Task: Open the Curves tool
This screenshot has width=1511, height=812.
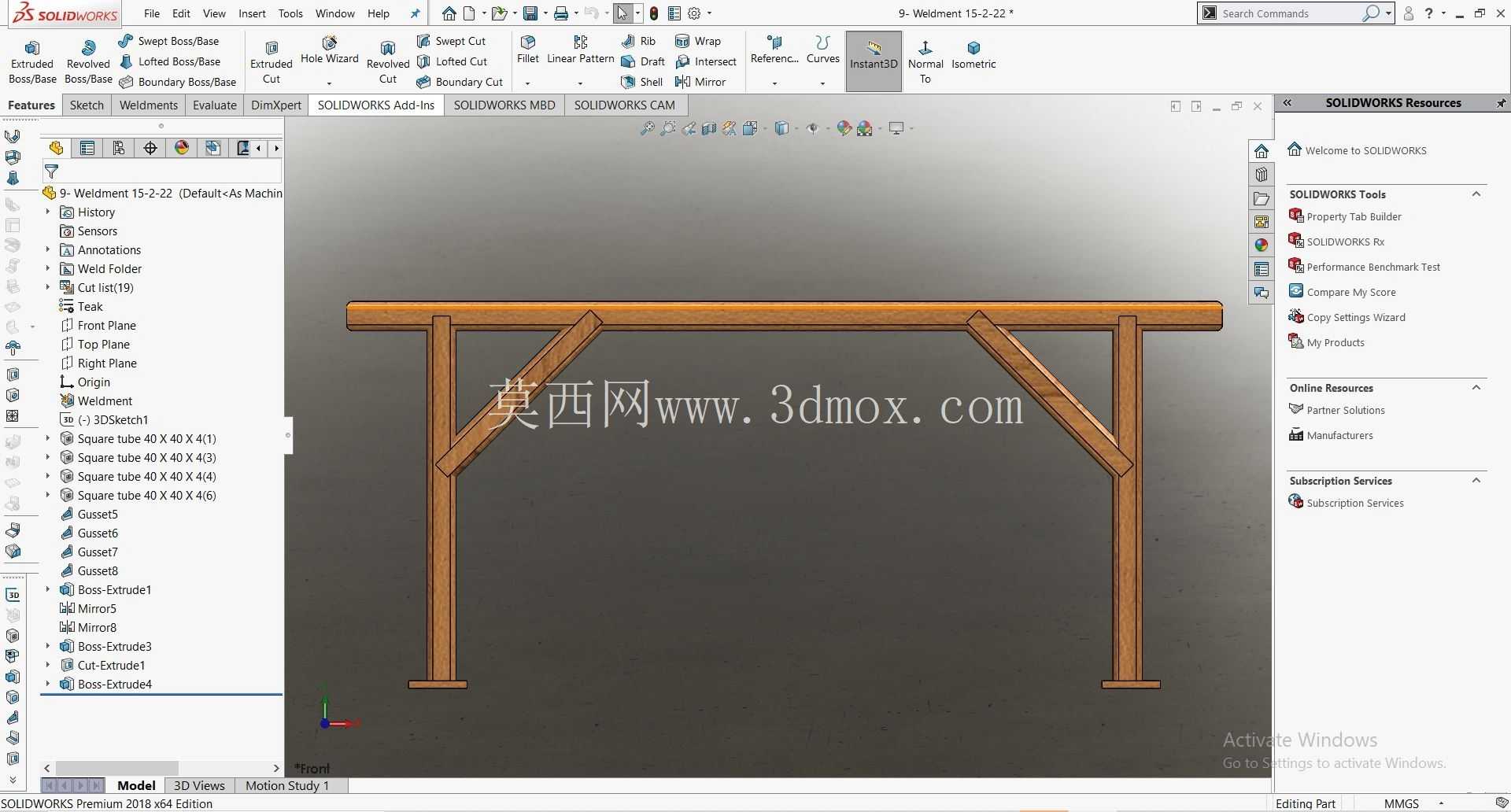Action: (x=823, y=50)
